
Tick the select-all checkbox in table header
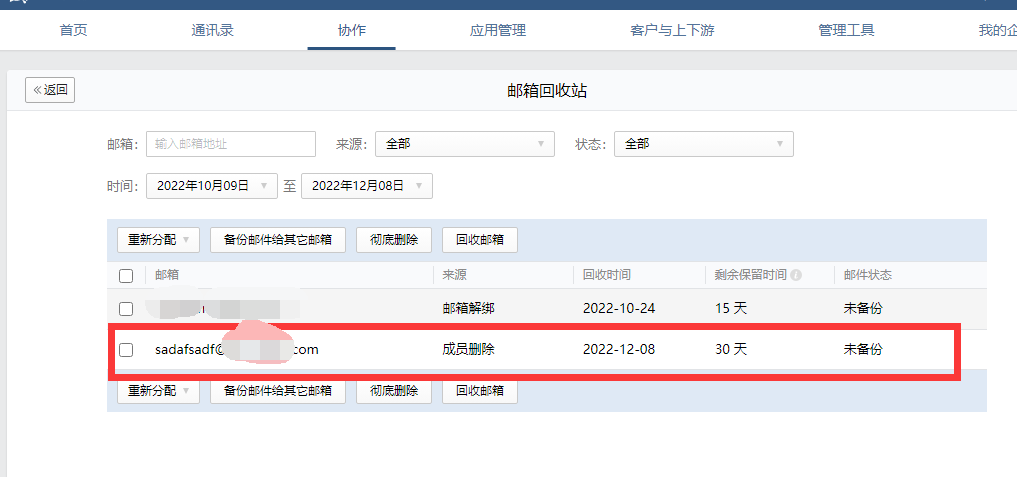pyautogui.click(x=126, y=276)
